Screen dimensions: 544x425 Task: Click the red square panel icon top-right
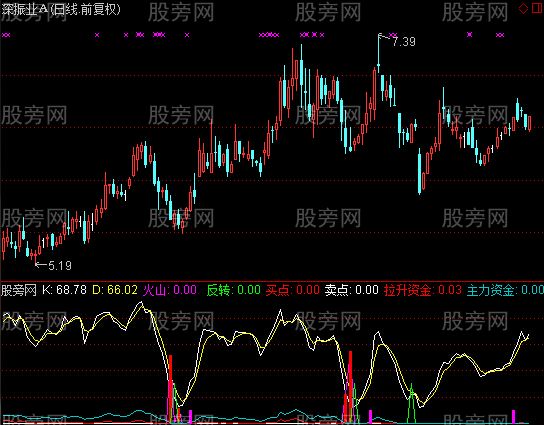click(x=538, y=8)
